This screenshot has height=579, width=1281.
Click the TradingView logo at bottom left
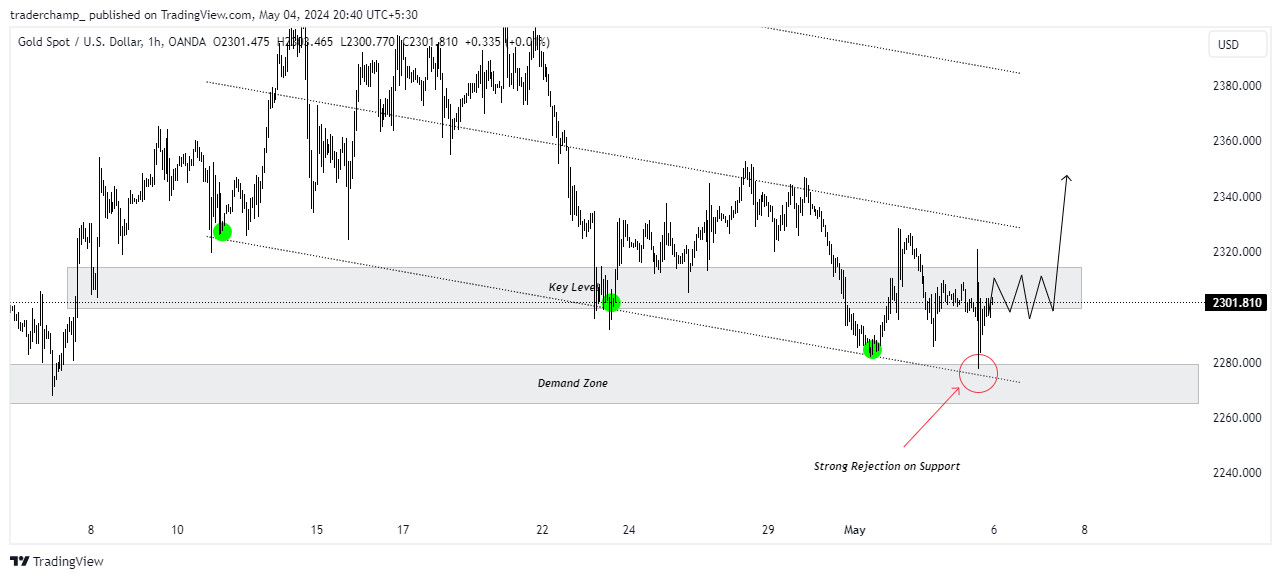pos(57,562)
